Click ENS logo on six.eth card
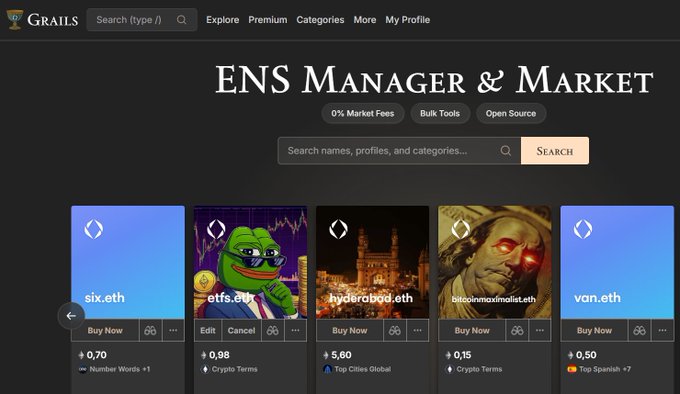 (x=94, y=229)
